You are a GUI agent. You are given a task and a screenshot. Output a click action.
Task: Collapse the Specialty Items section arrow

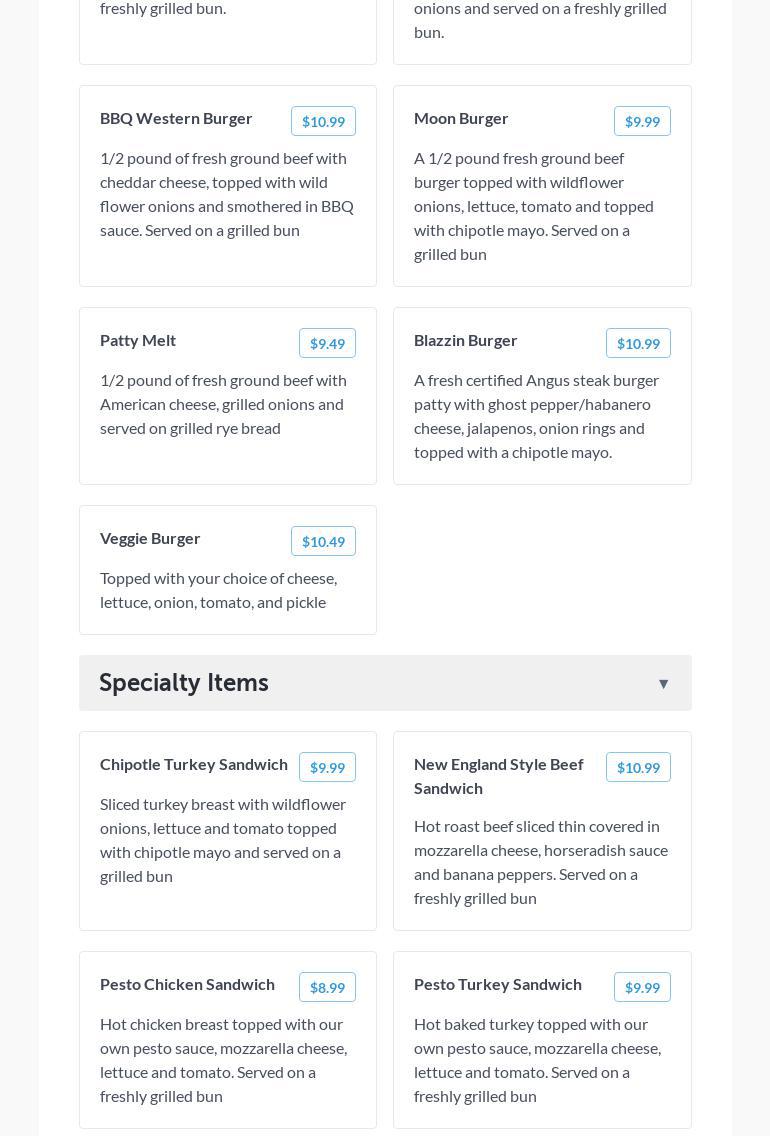[x=663, y=684]
